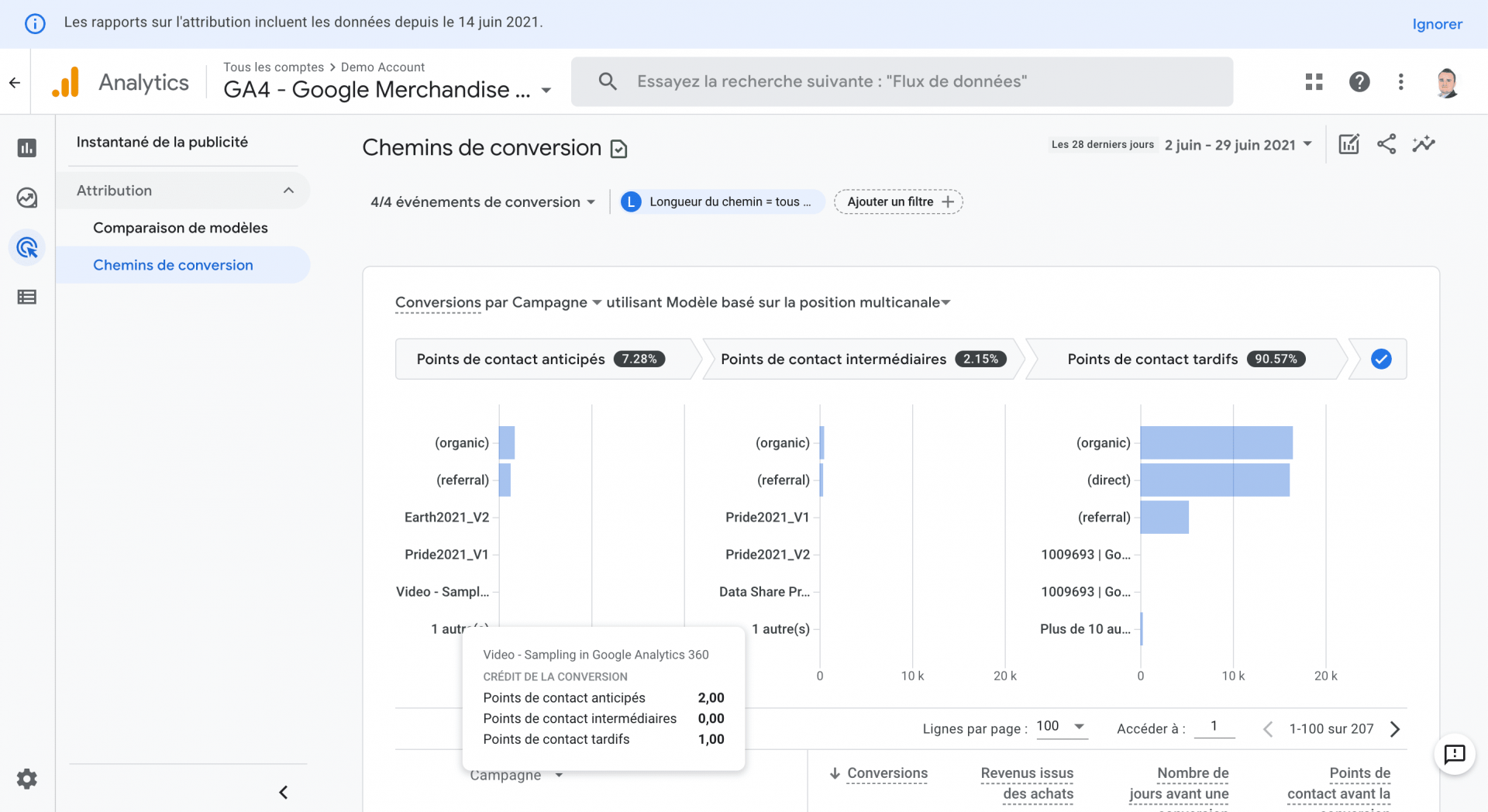Go to previous page of results
Screen dimensions: 1488x812
(x=1268, y=729)
